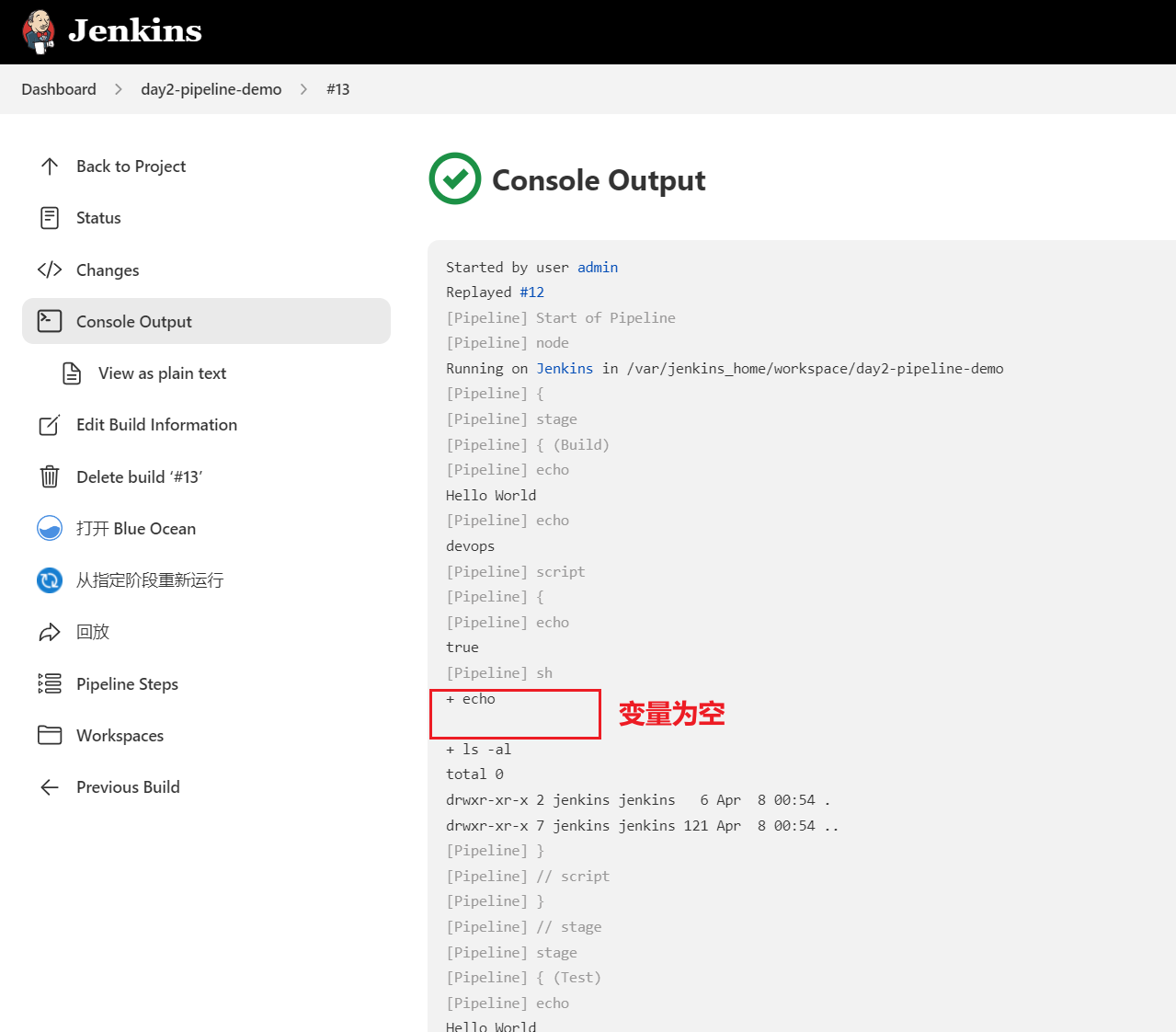This screenshot has width=1176, height=1032.
Task: Open the Jenkins node link in console
Action: click(565, 369)
